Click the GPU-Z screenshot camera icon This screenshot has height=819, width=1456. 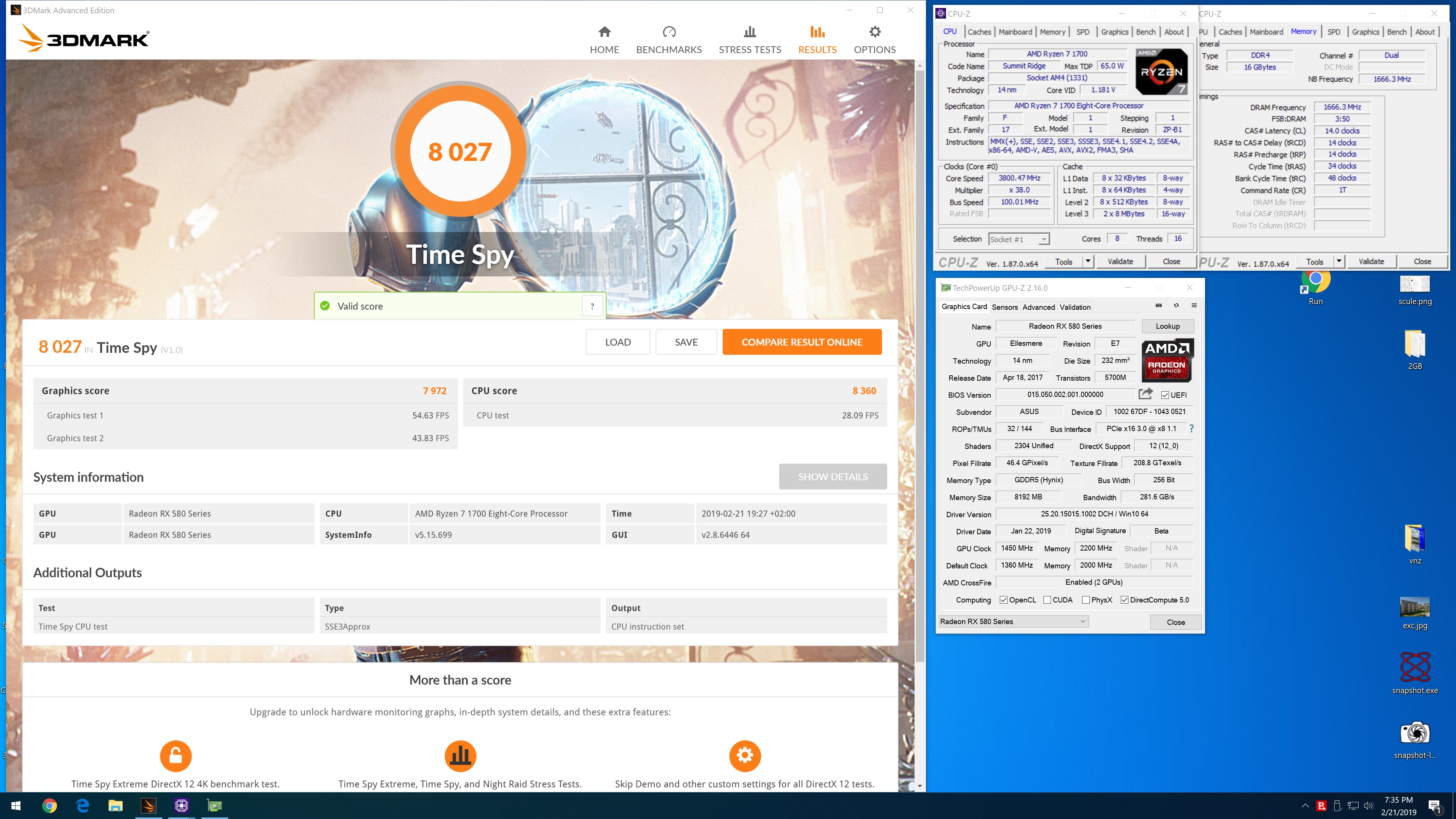[1159, 306]
